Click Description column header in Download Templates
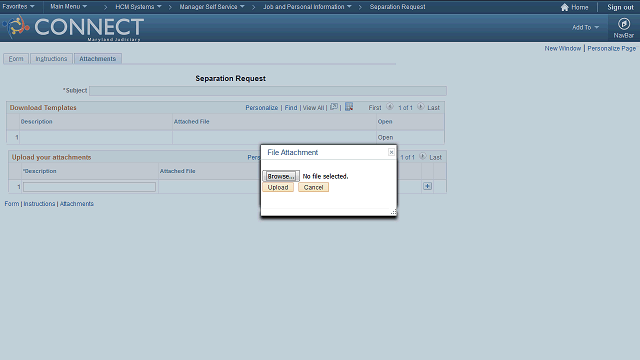 coord(36,122)
